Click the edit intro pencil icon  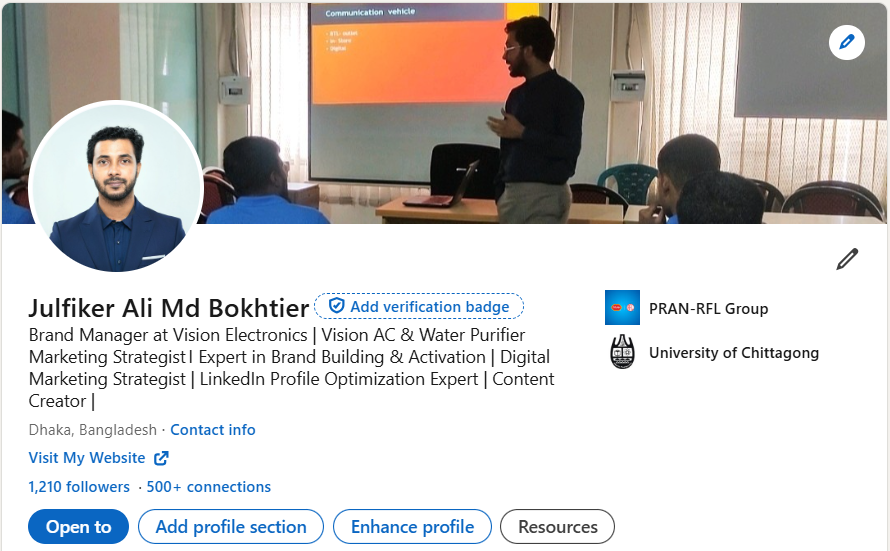(847, 259)
